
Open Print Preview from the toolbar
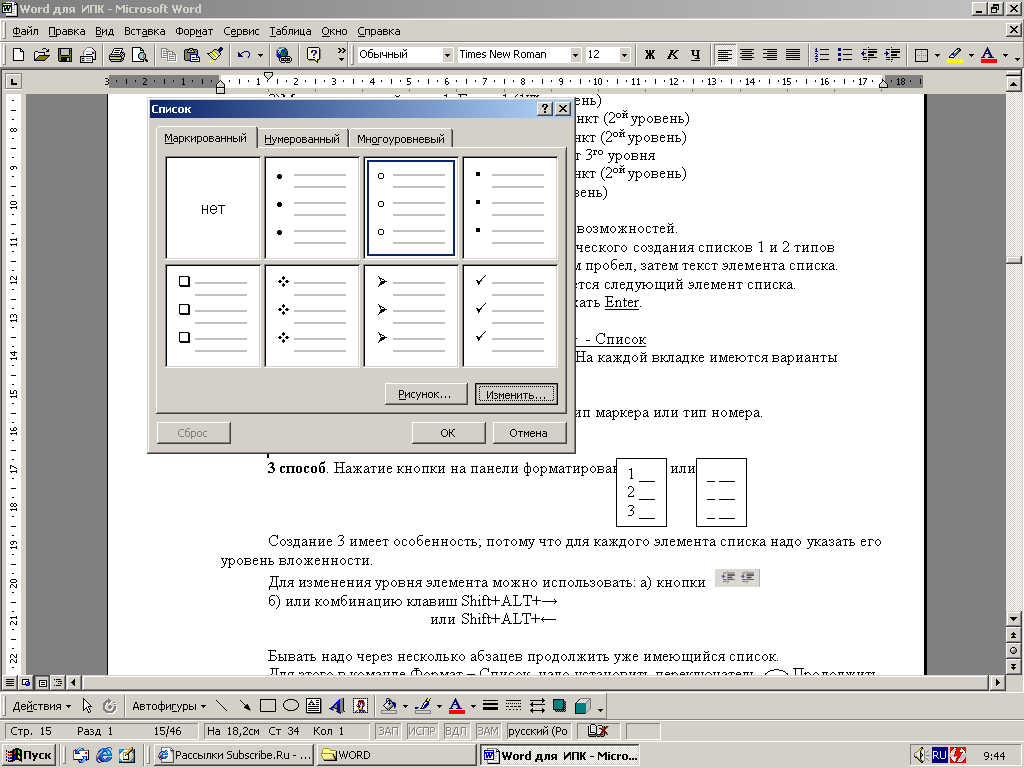coord(139,55)
